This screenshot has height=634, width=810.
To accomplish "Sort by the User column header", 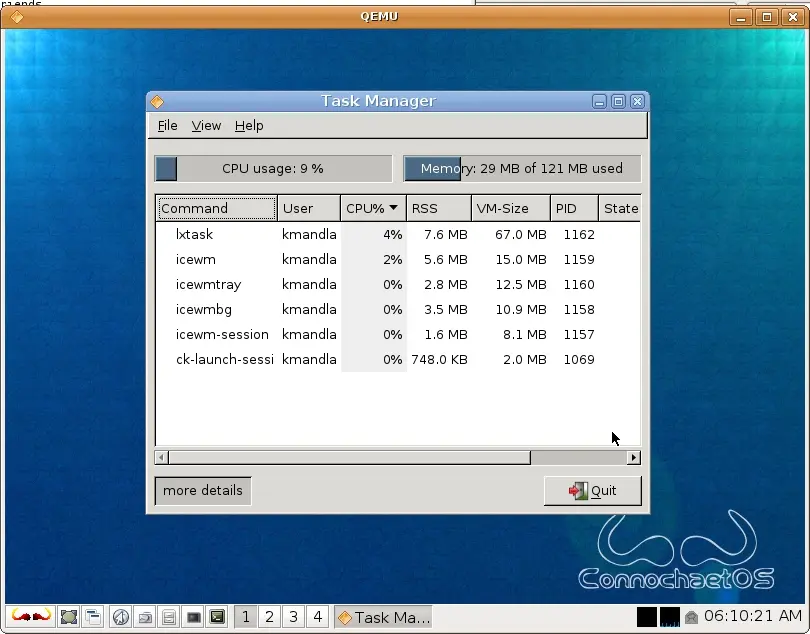I will [x=309, y=208].
